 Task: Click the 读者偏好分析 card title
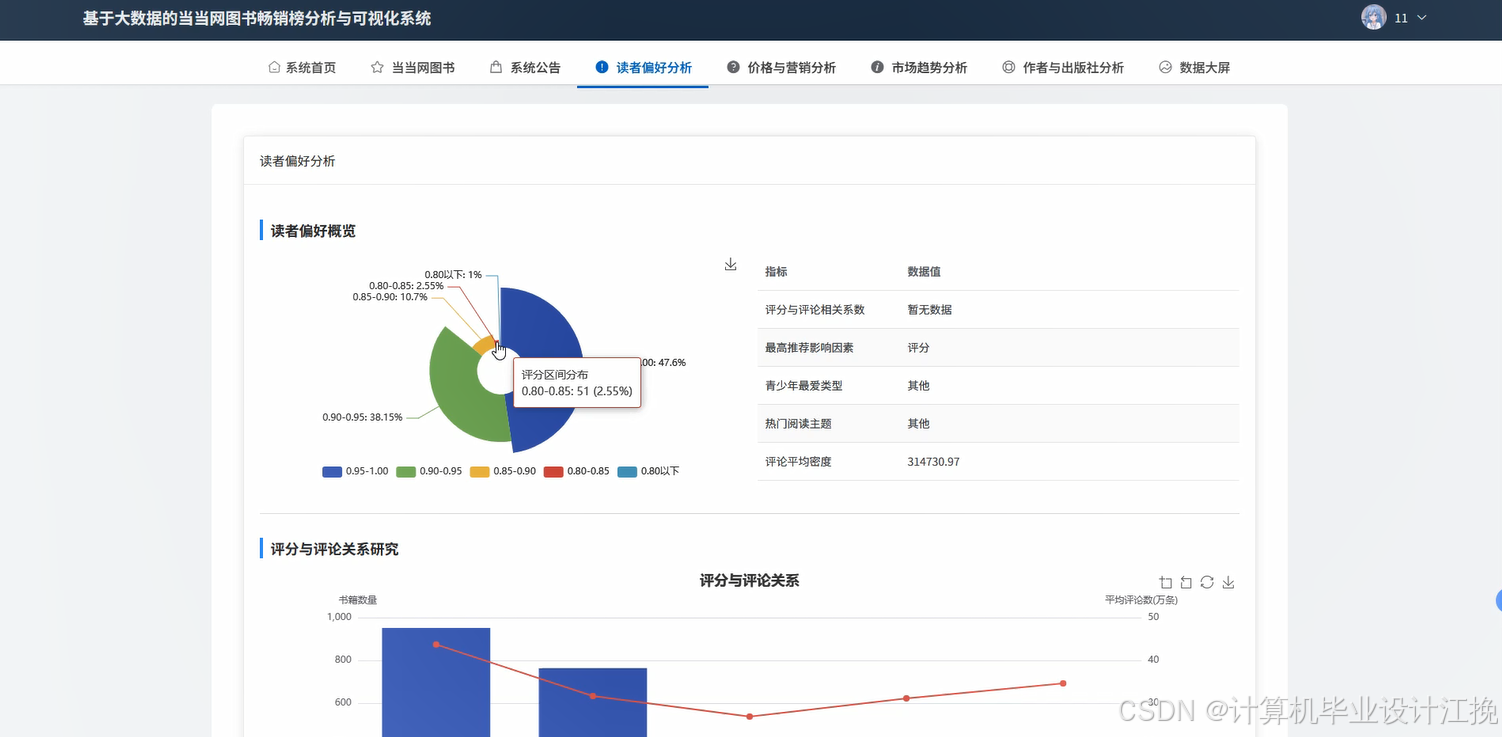297,161
